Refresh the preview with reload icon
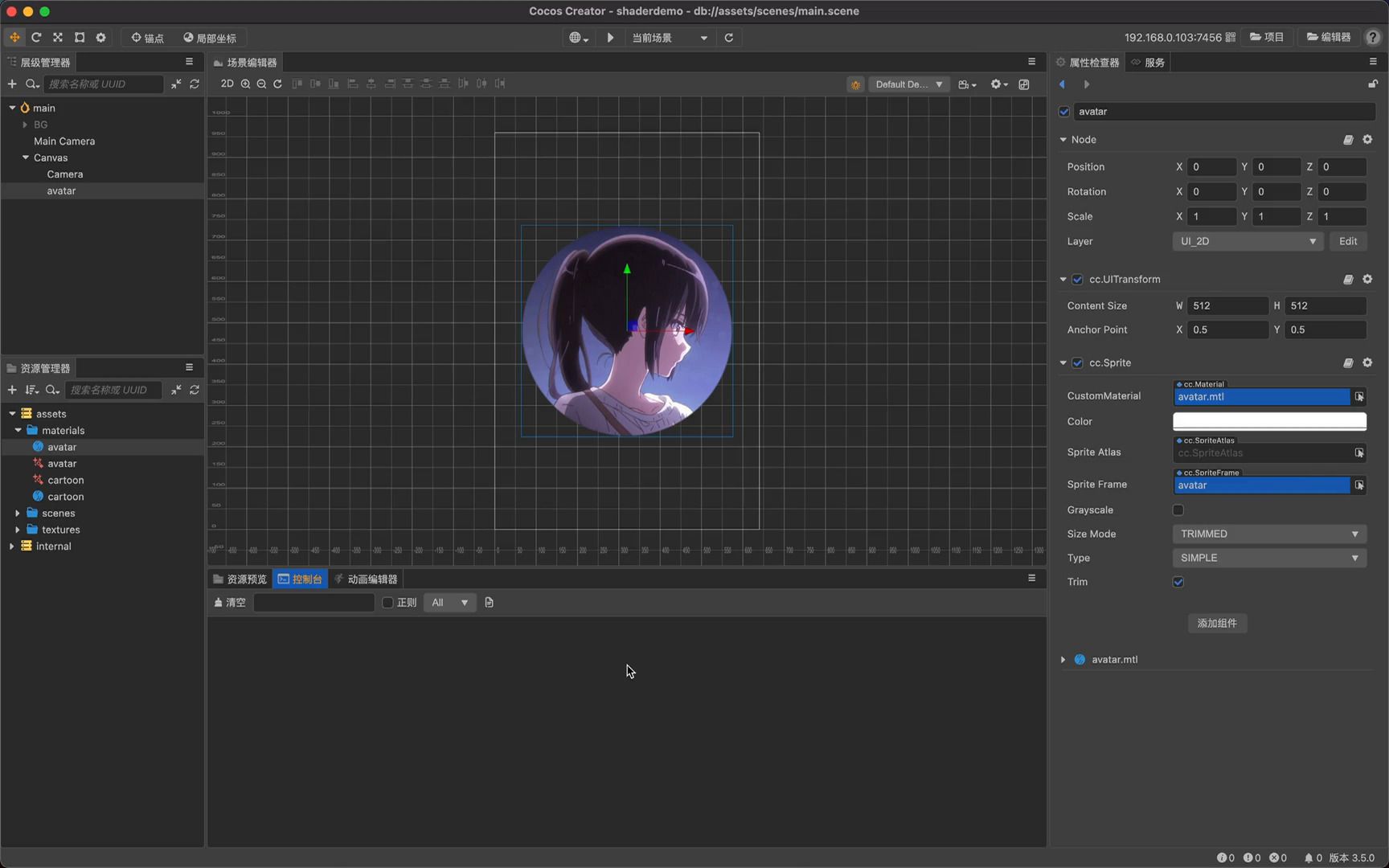 click(729, 38)
